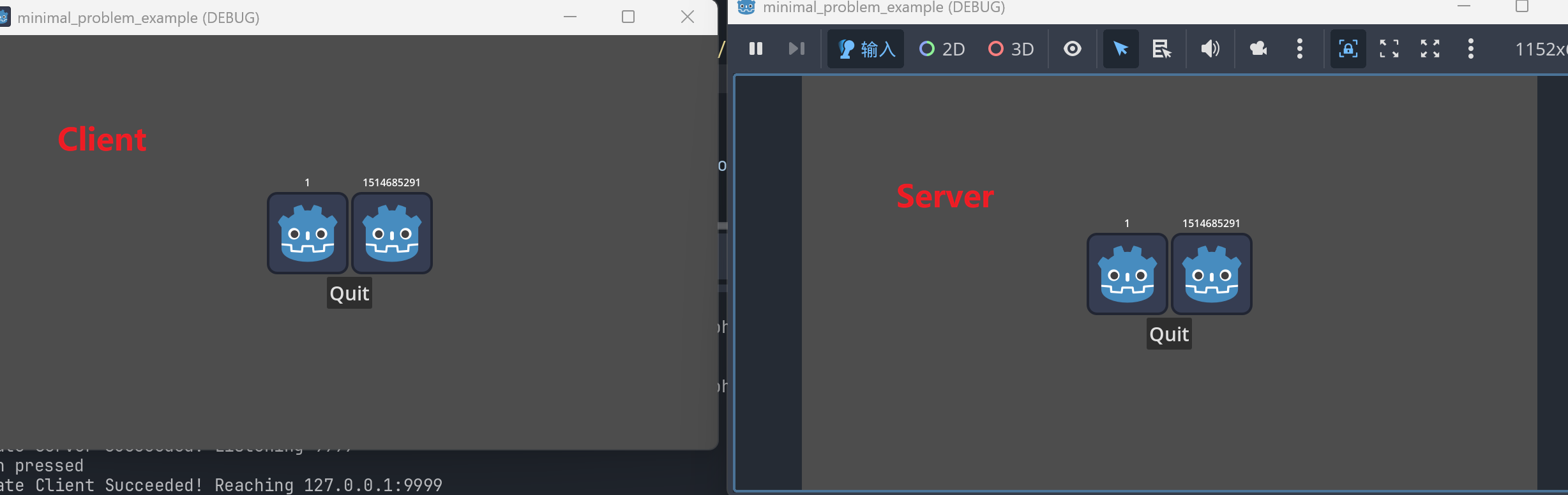Screen dimensions: 1568x495
Task: Maximize the Client debug window
Action: (x=628, y=17)
